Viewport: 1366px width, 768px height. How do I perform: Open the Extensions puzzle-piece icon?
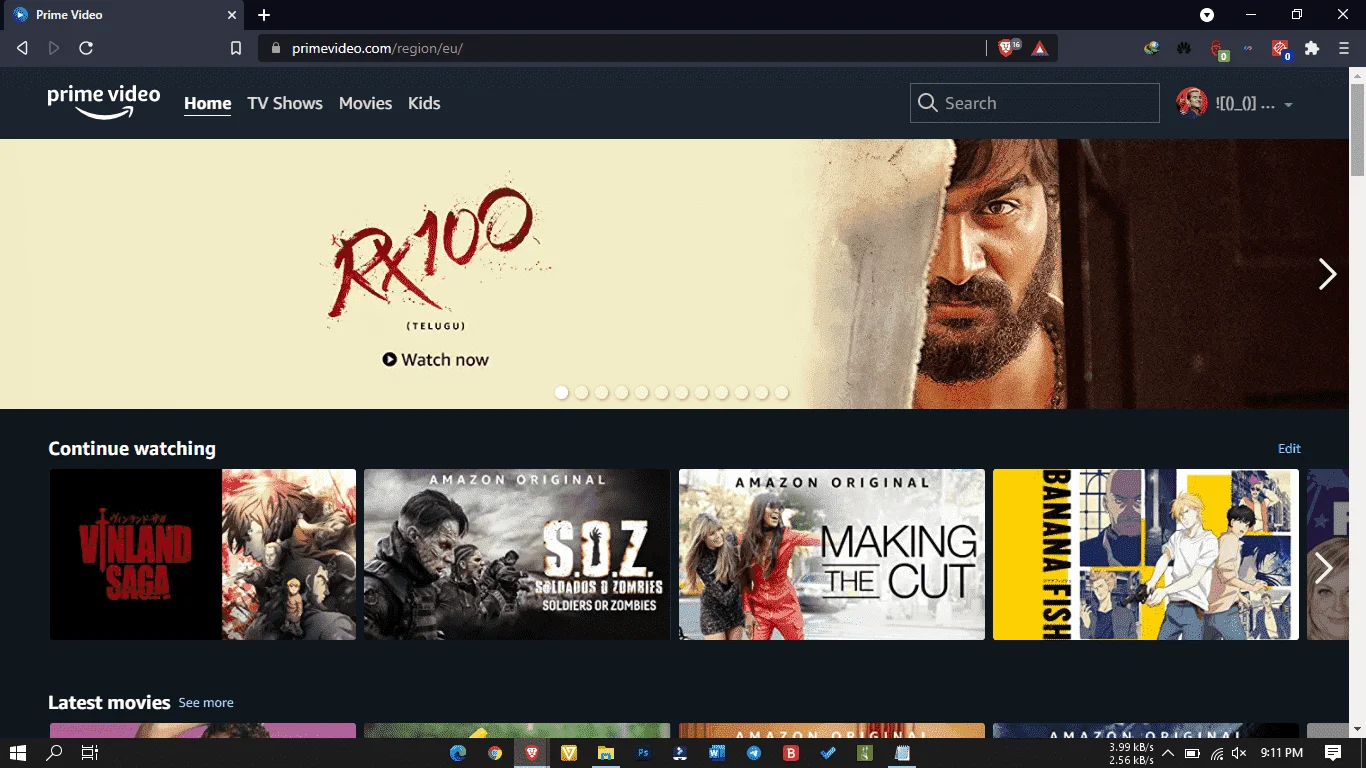(1312, 48)
